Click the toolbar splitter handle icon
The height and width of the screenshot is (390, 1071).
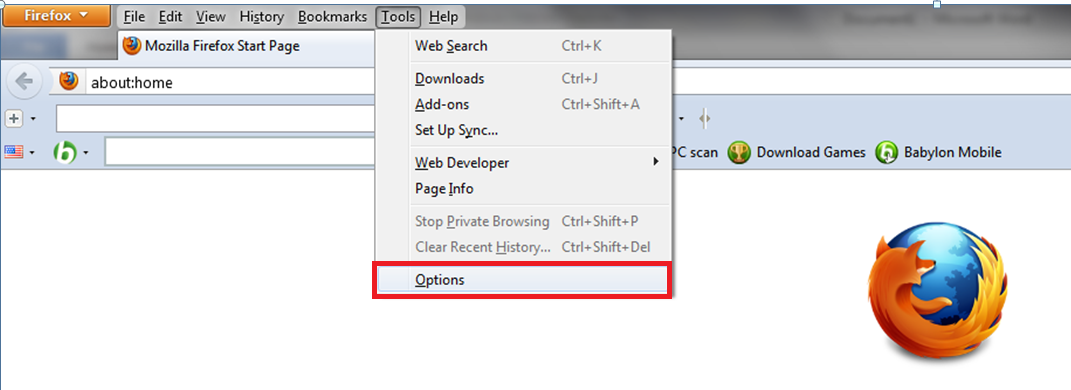point(705,120)
